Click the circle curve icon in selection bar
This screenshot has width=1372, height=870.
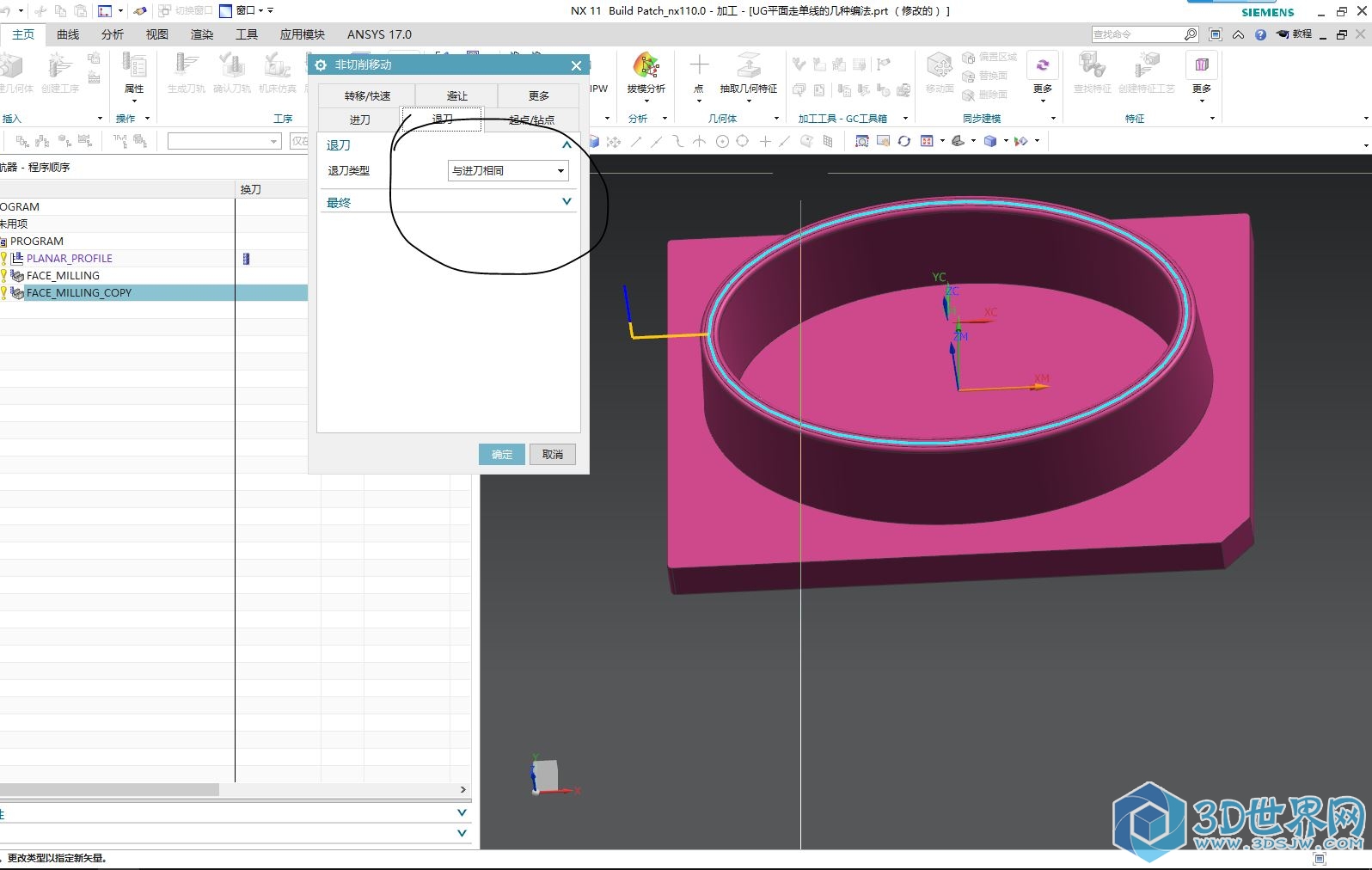[x=722, y=142]
